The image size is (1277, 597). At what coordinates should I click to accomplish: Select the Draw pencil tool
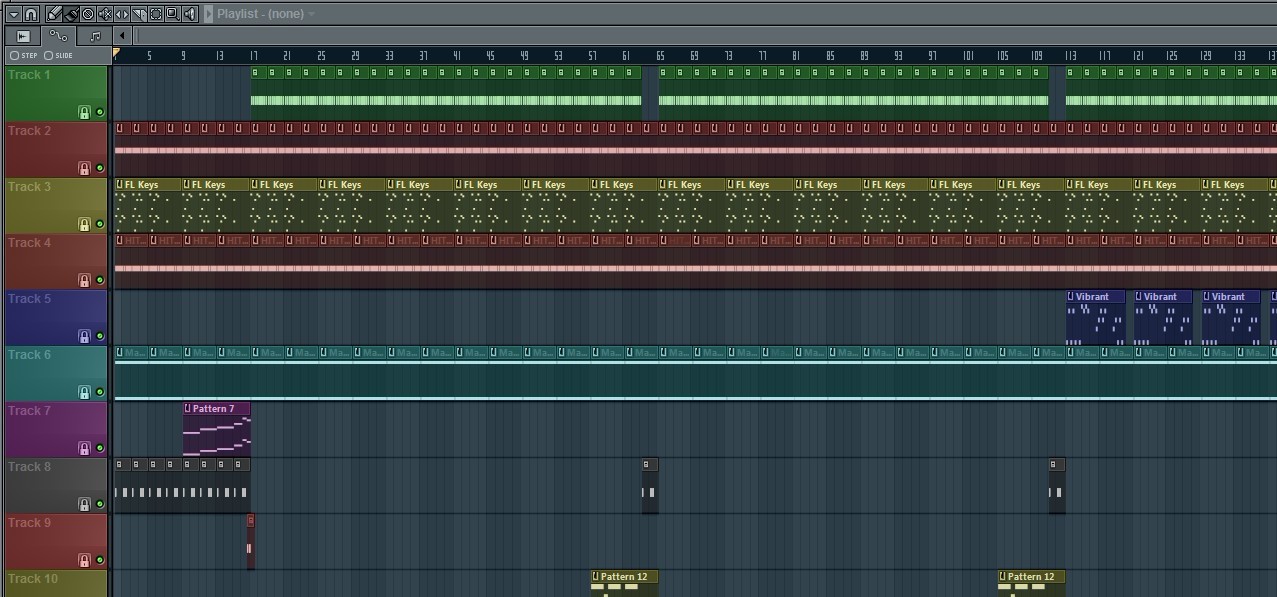(55, 14)
